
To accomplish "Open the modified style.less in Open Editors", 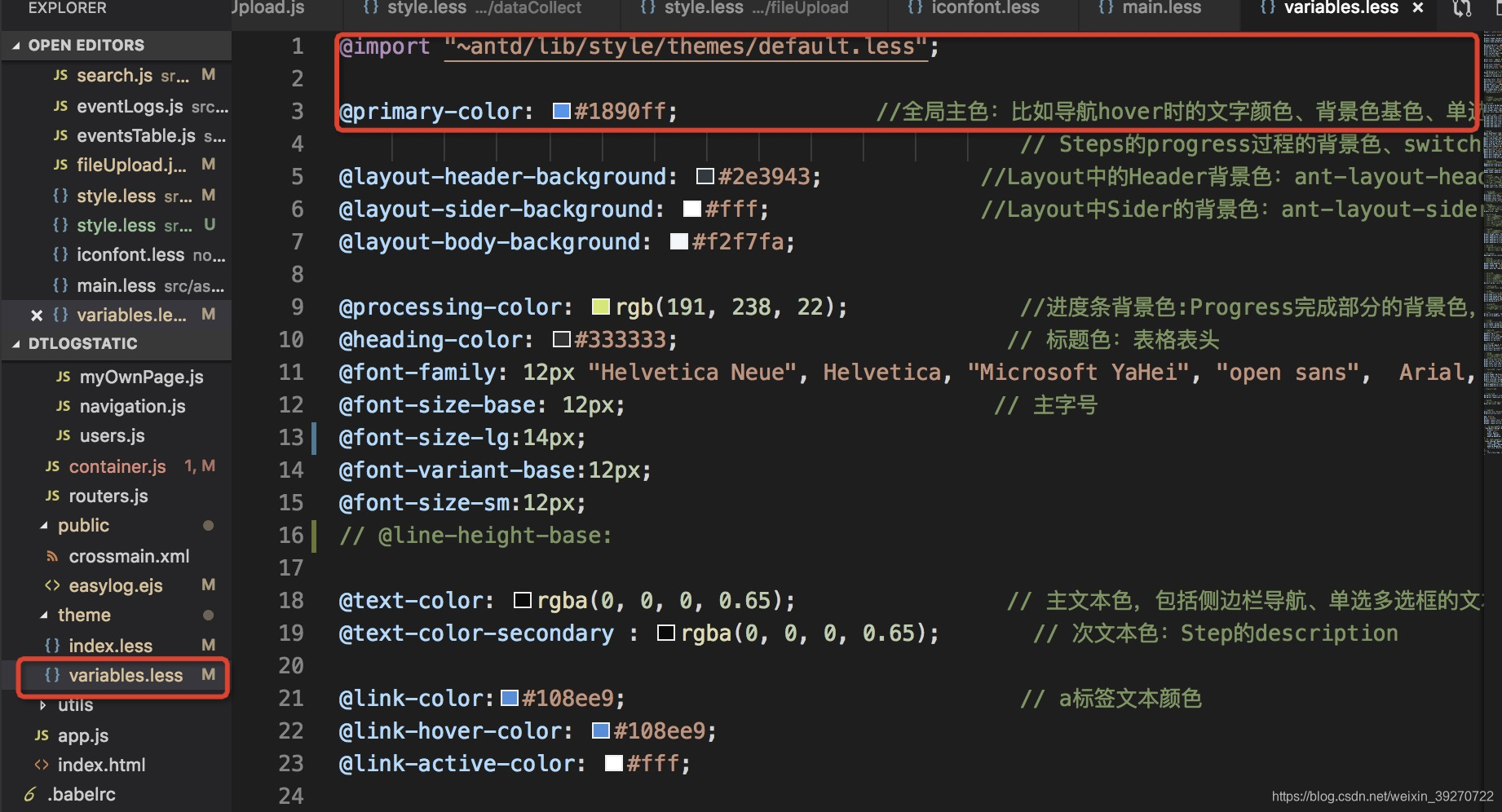I will point(116,196).
